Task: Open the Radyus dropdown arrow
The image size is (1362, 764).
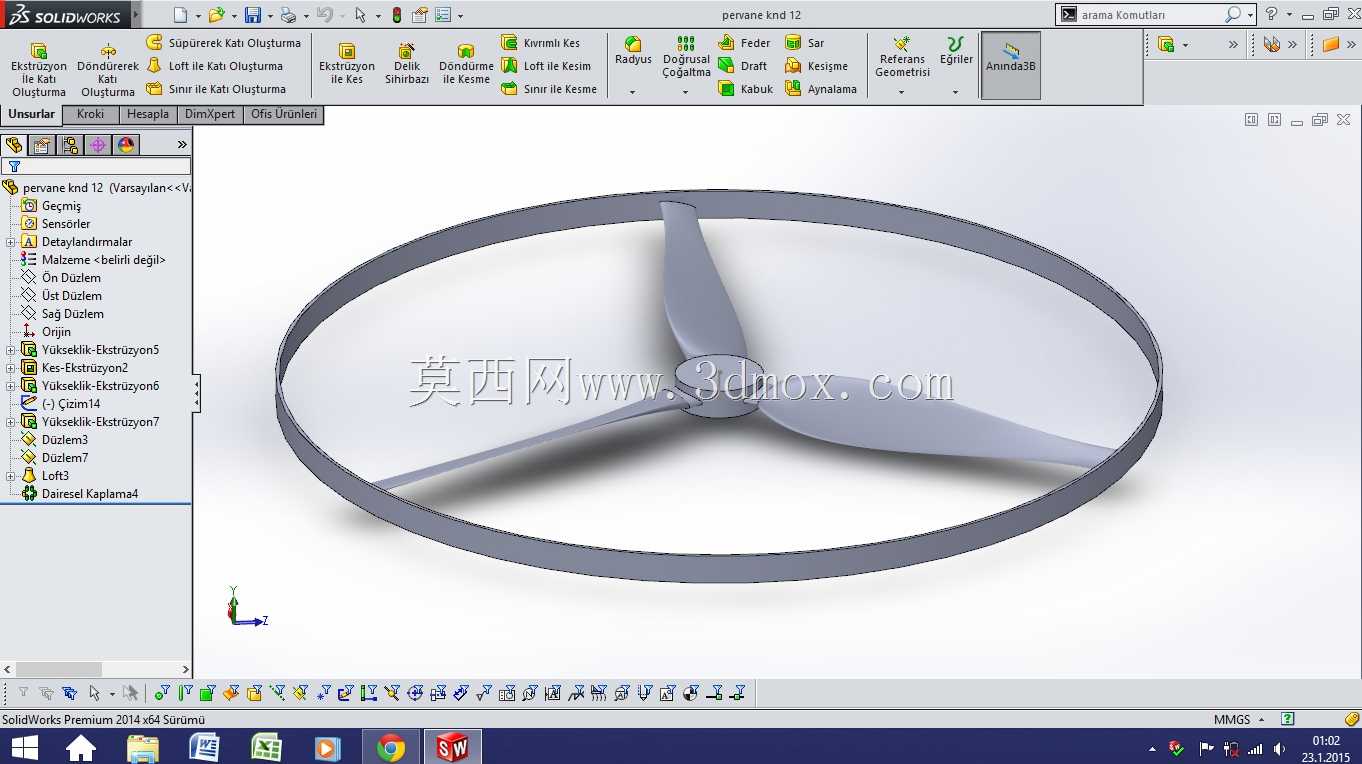Action: click(633, 92)
